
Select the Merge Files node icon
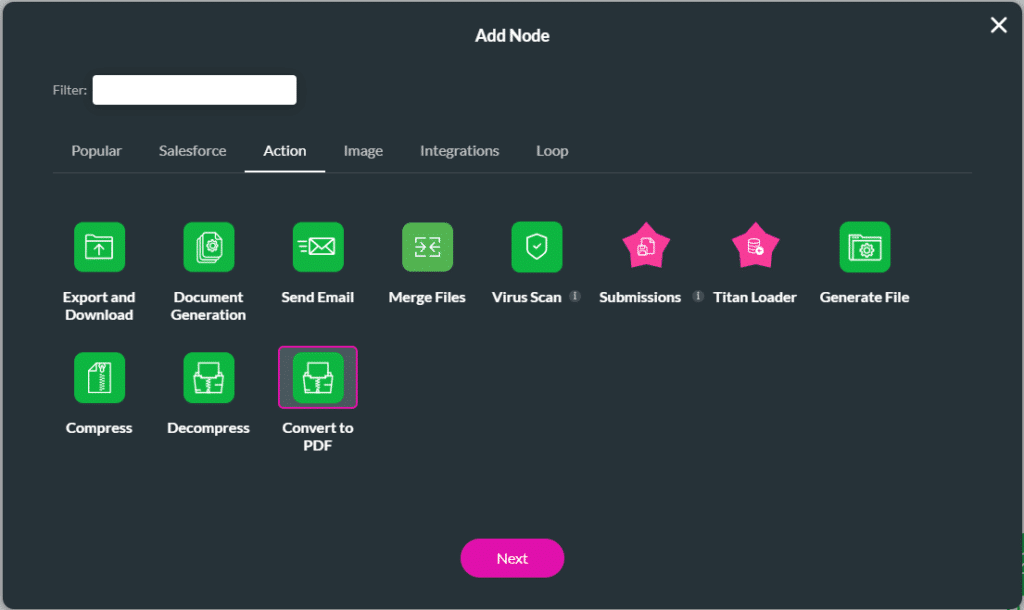click(427, 247)
